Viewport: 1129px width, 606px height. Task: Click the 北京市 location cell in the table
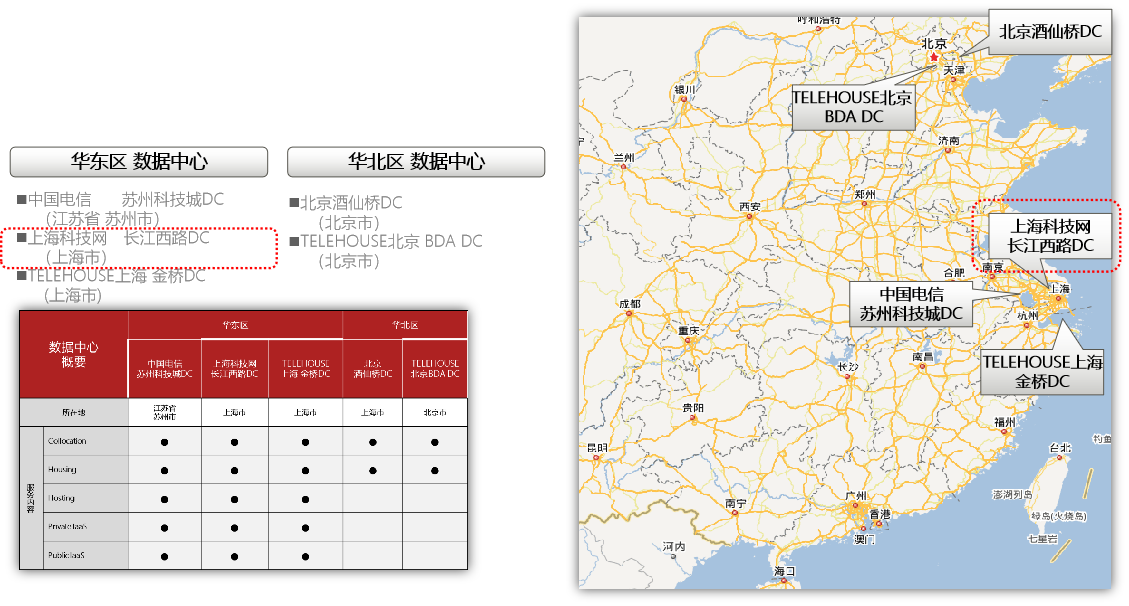coord(435,412)
